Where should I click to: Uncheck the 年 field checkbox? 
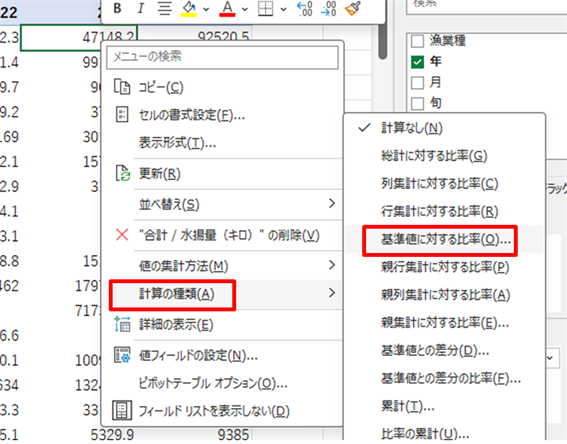pos(417,62)
